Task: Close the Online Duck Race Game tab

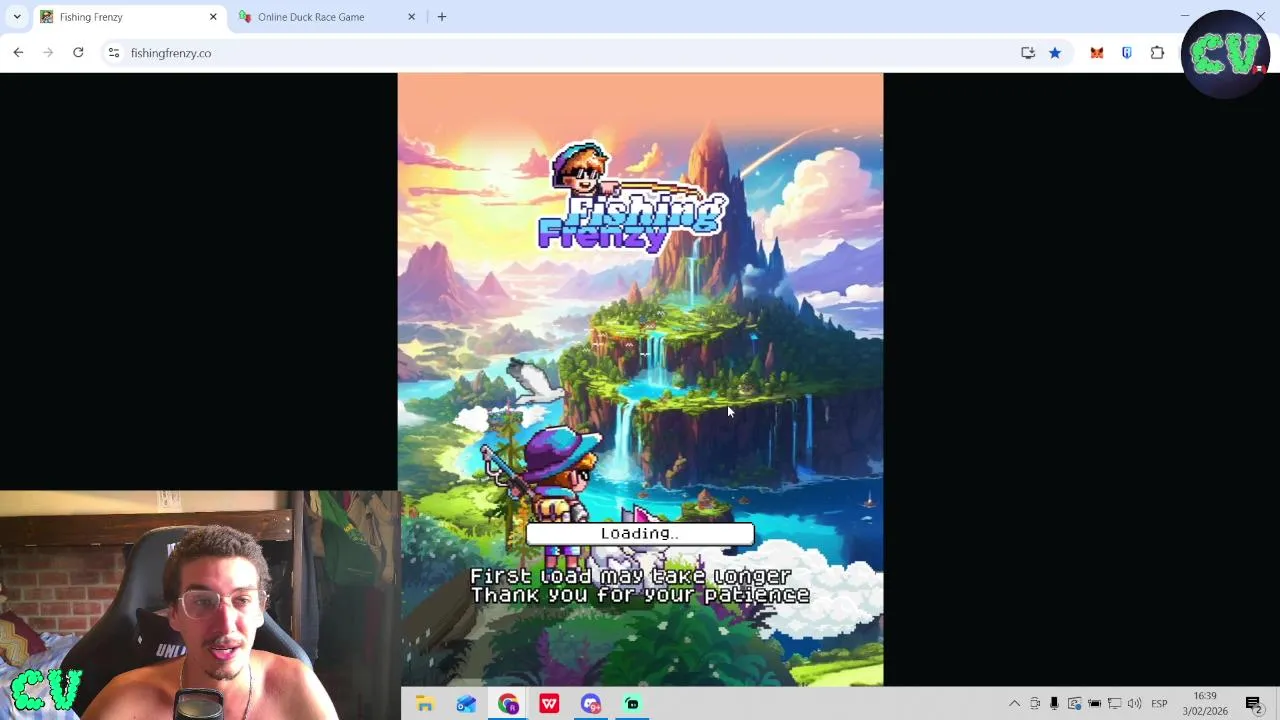Action: coord(411,17)
